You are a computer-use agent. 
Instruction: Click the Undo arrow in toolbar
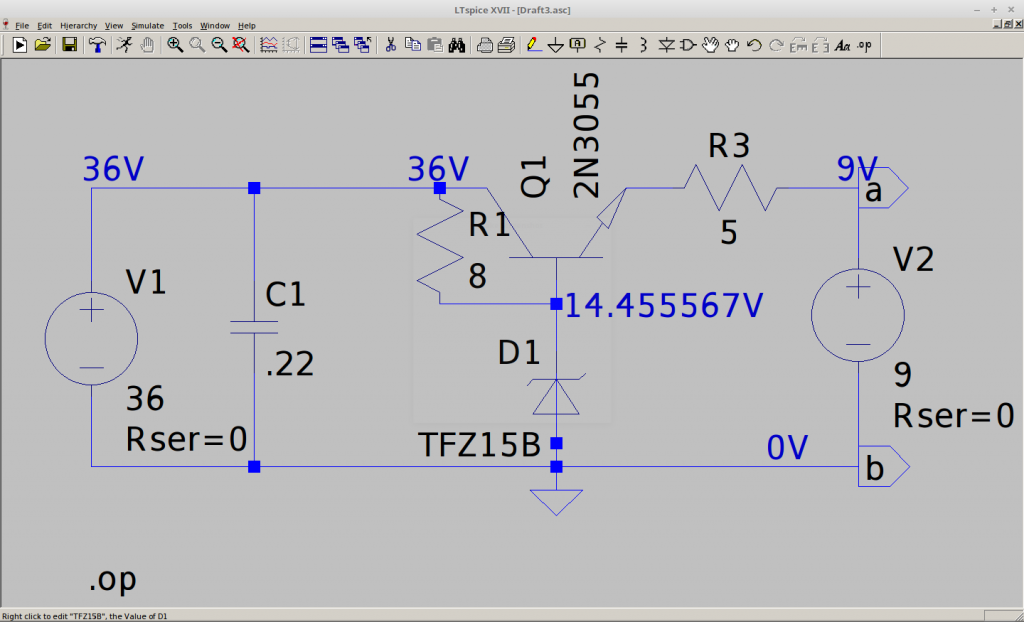click(x=754, y=44)
